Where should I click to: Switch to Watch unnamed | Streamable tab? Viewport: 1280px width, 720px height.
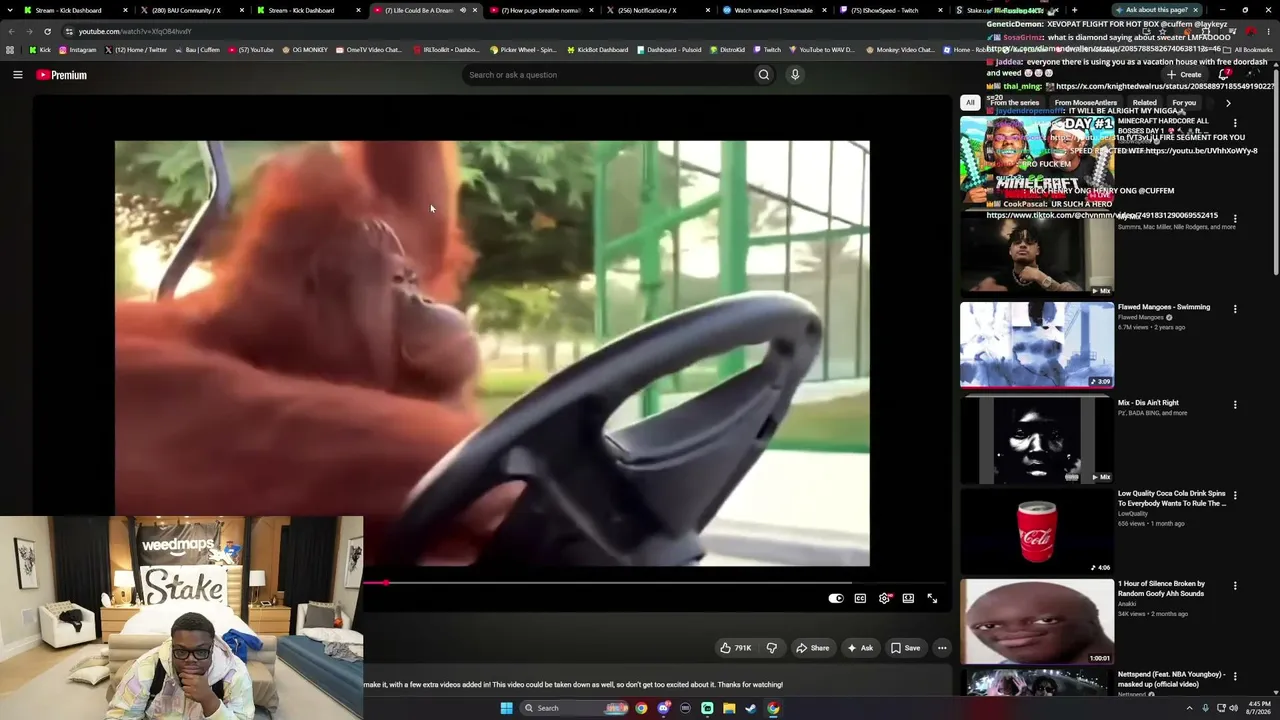(x=774, y=10)
